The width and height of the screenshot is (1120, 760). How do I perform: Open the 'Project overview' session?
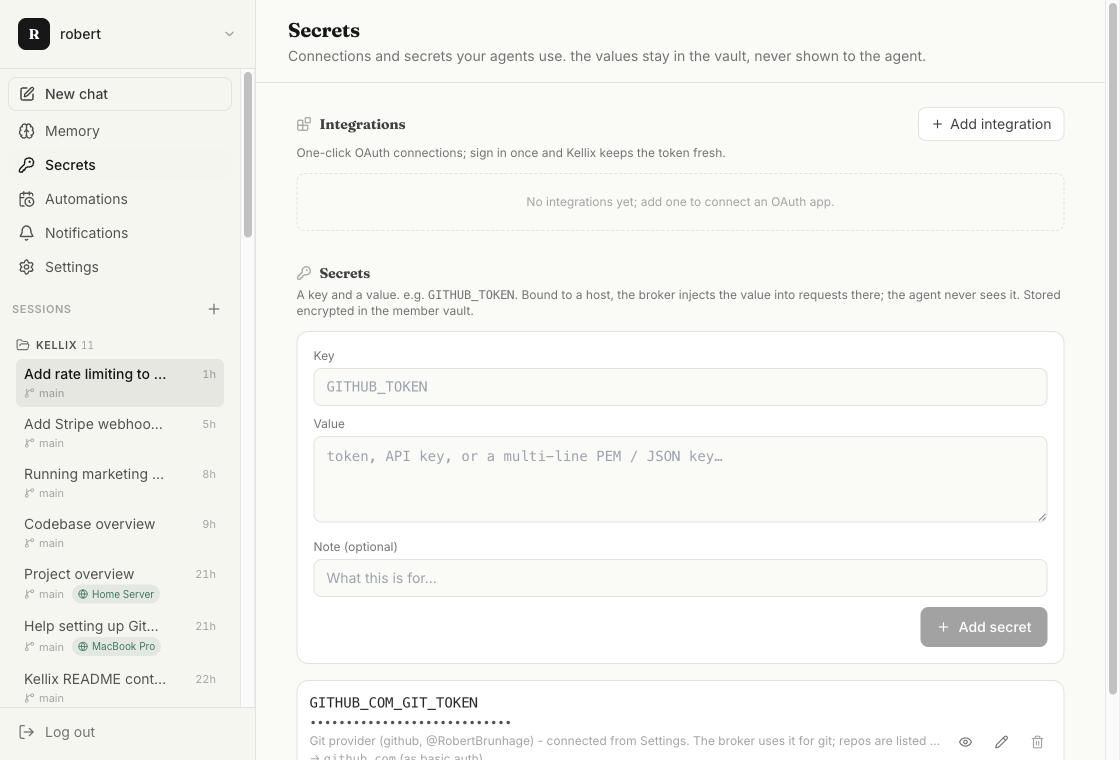coord(120,584)
